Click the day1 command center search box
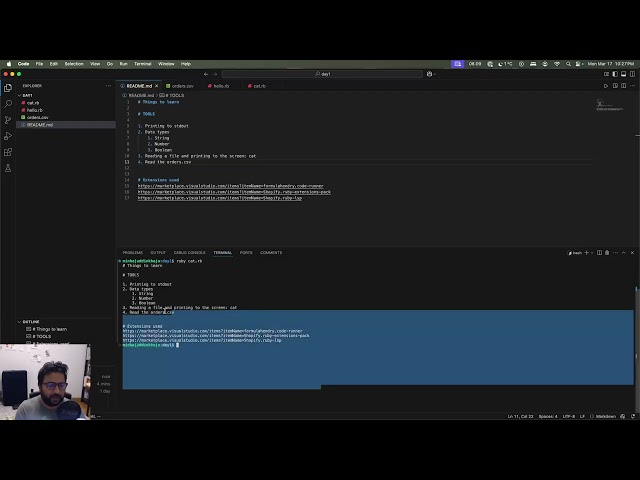 tap(322, 74)
